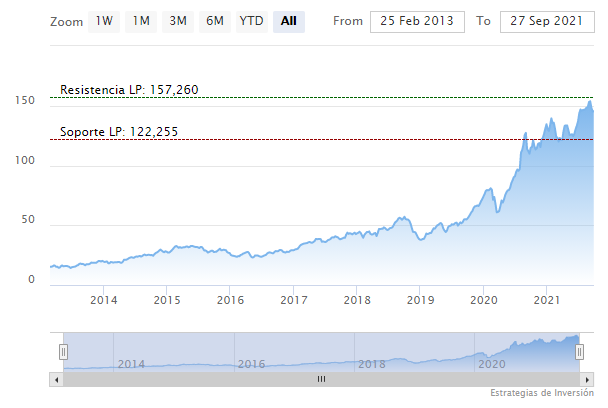Click 2014 in the navigator timeline
The width and height of the screenshot is (608, 408).
click(x=130, y=364)
